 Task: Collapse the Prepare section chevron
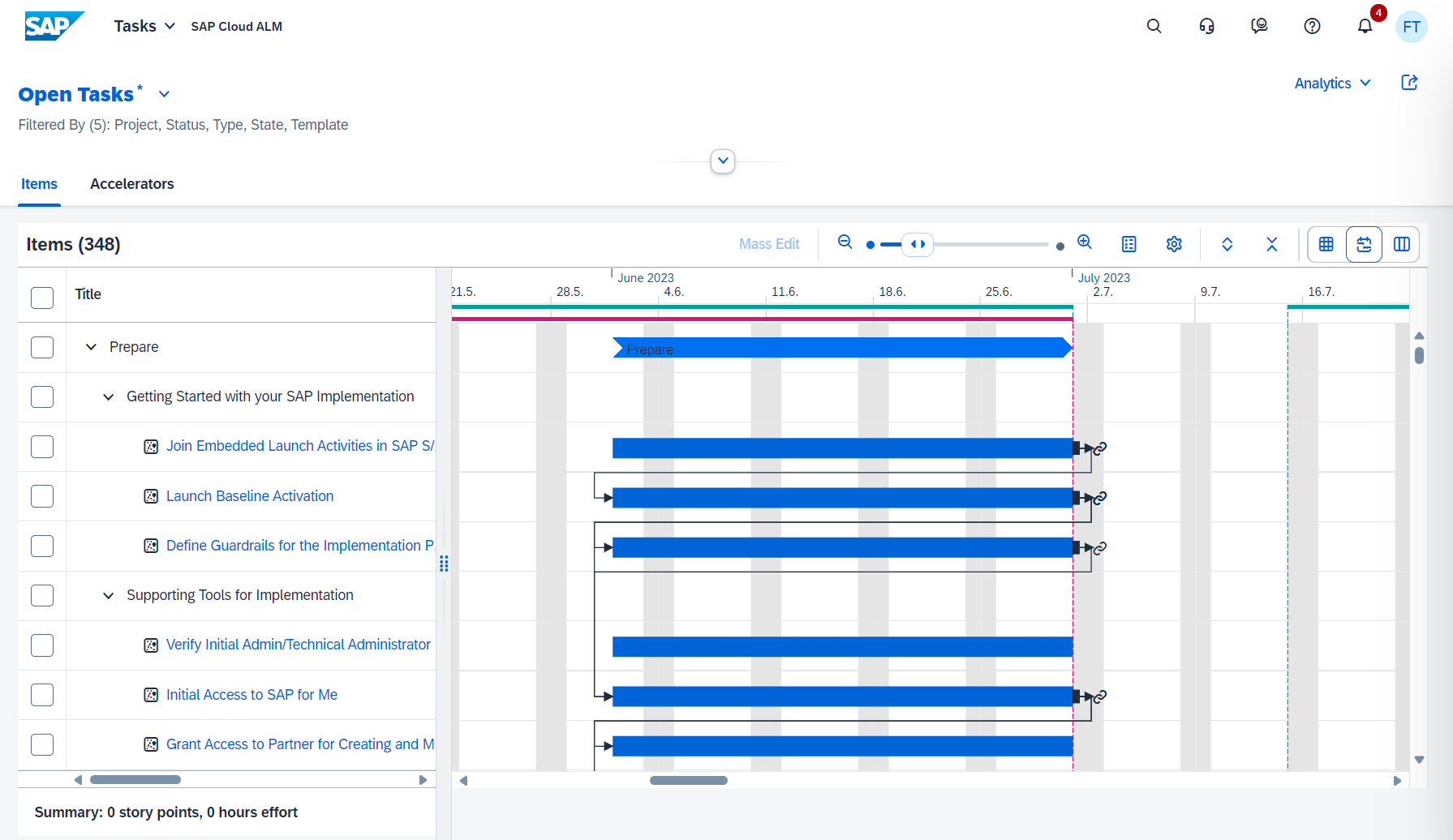pos(91,347)
